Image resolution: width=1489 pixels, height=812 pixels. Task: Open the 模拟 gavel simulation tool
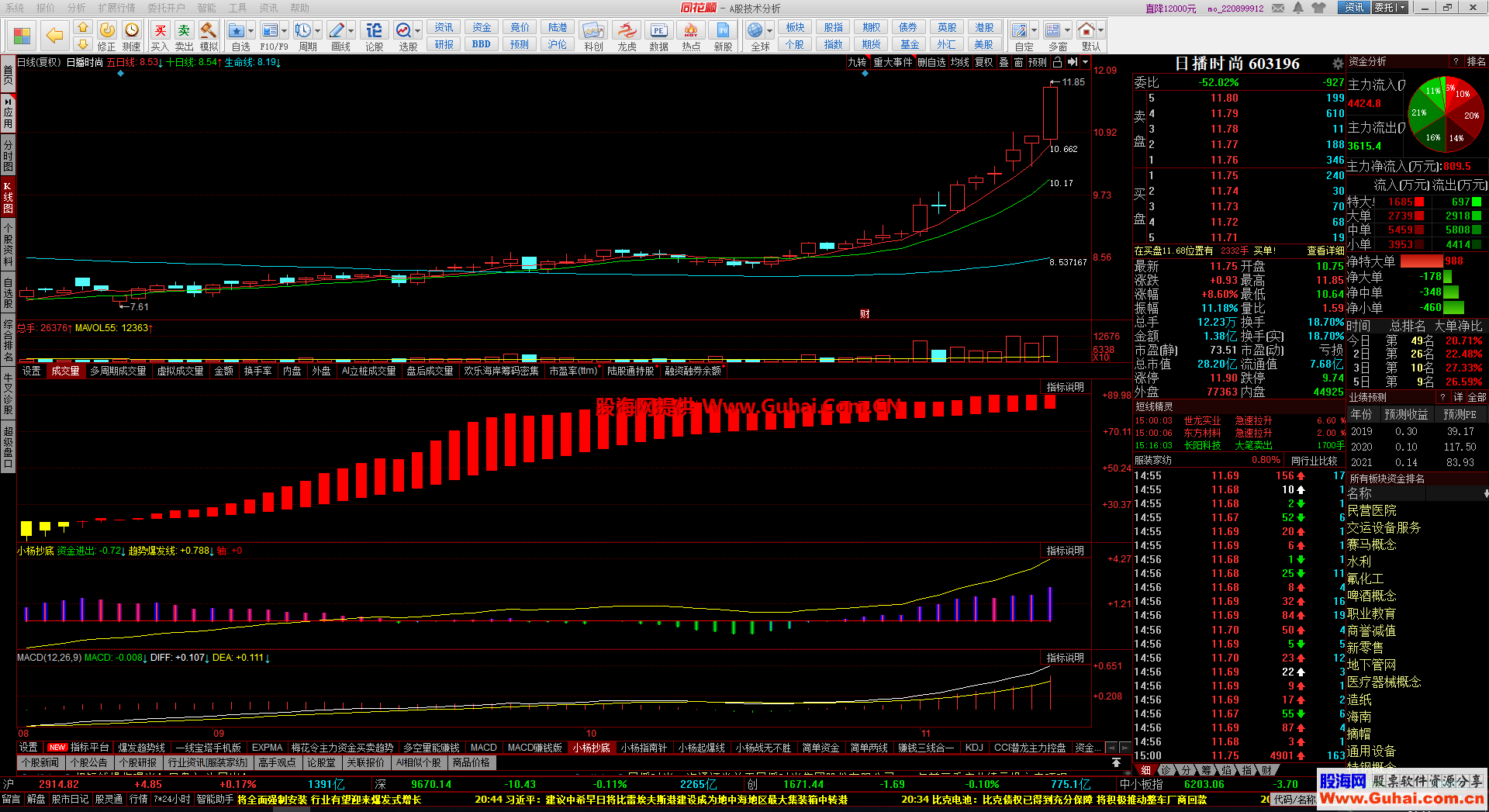point(209,31)
